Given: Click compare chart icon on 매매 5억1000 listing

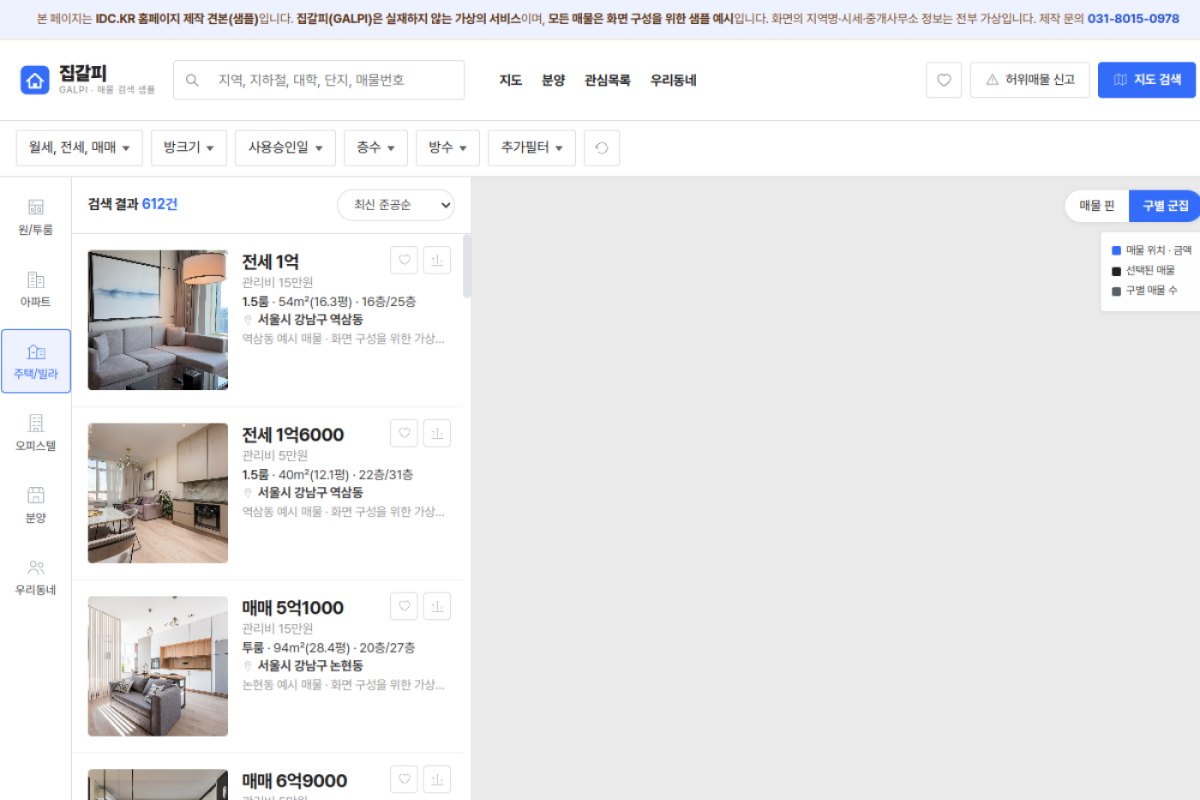Looking at the screenshot, I should (x=437, y=606).
